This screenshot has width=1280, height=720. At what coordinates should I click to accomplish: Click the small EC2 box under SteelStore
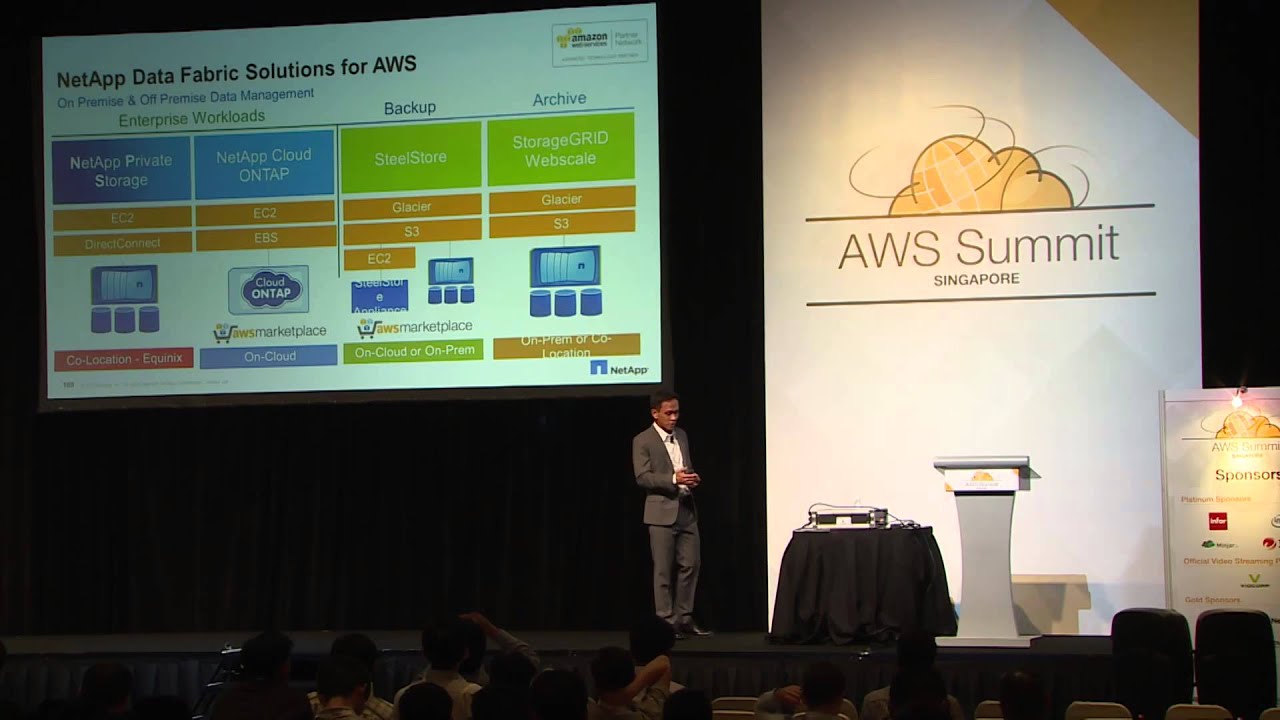(379, 258)
